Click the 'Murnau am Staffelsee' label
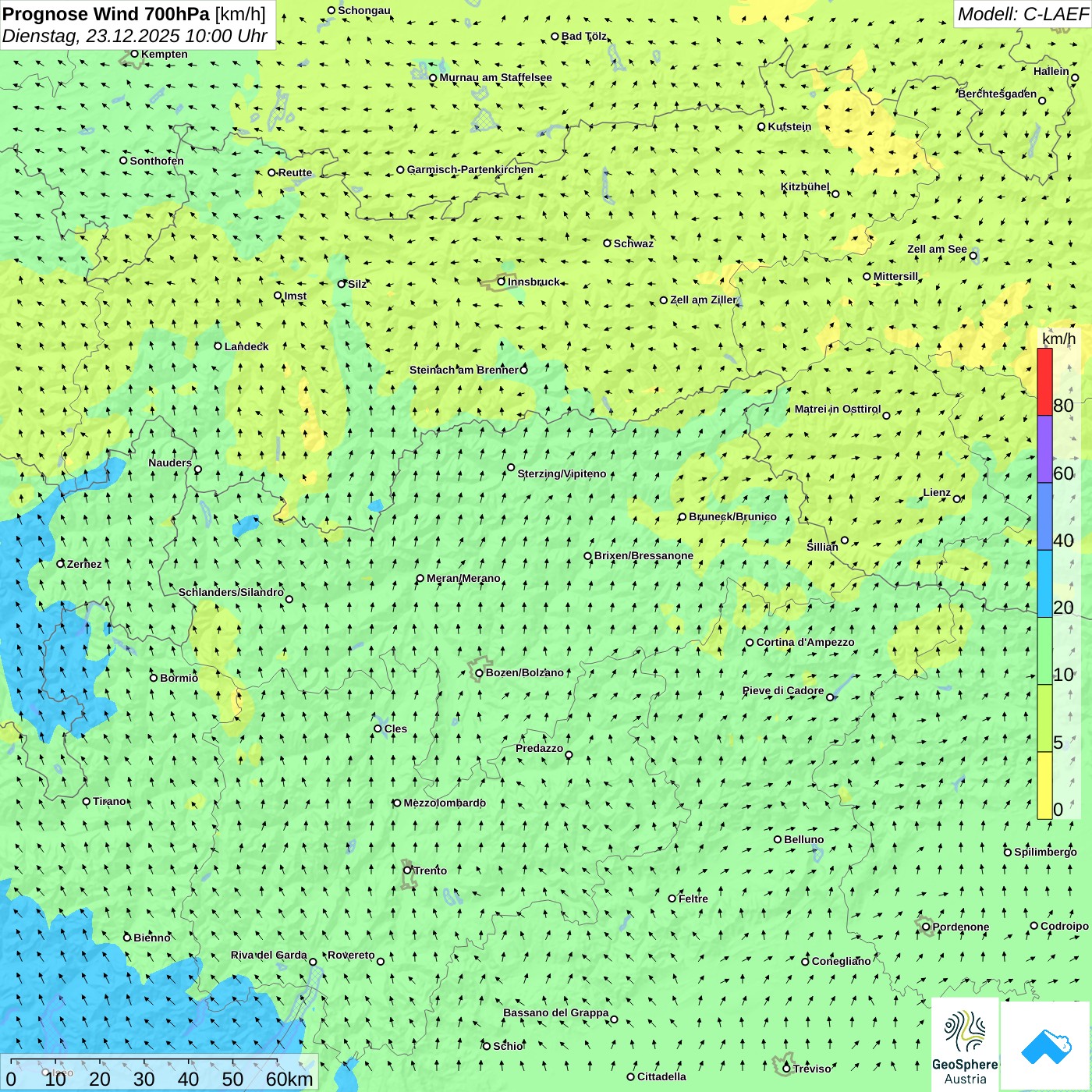 [x=495, y=77]
